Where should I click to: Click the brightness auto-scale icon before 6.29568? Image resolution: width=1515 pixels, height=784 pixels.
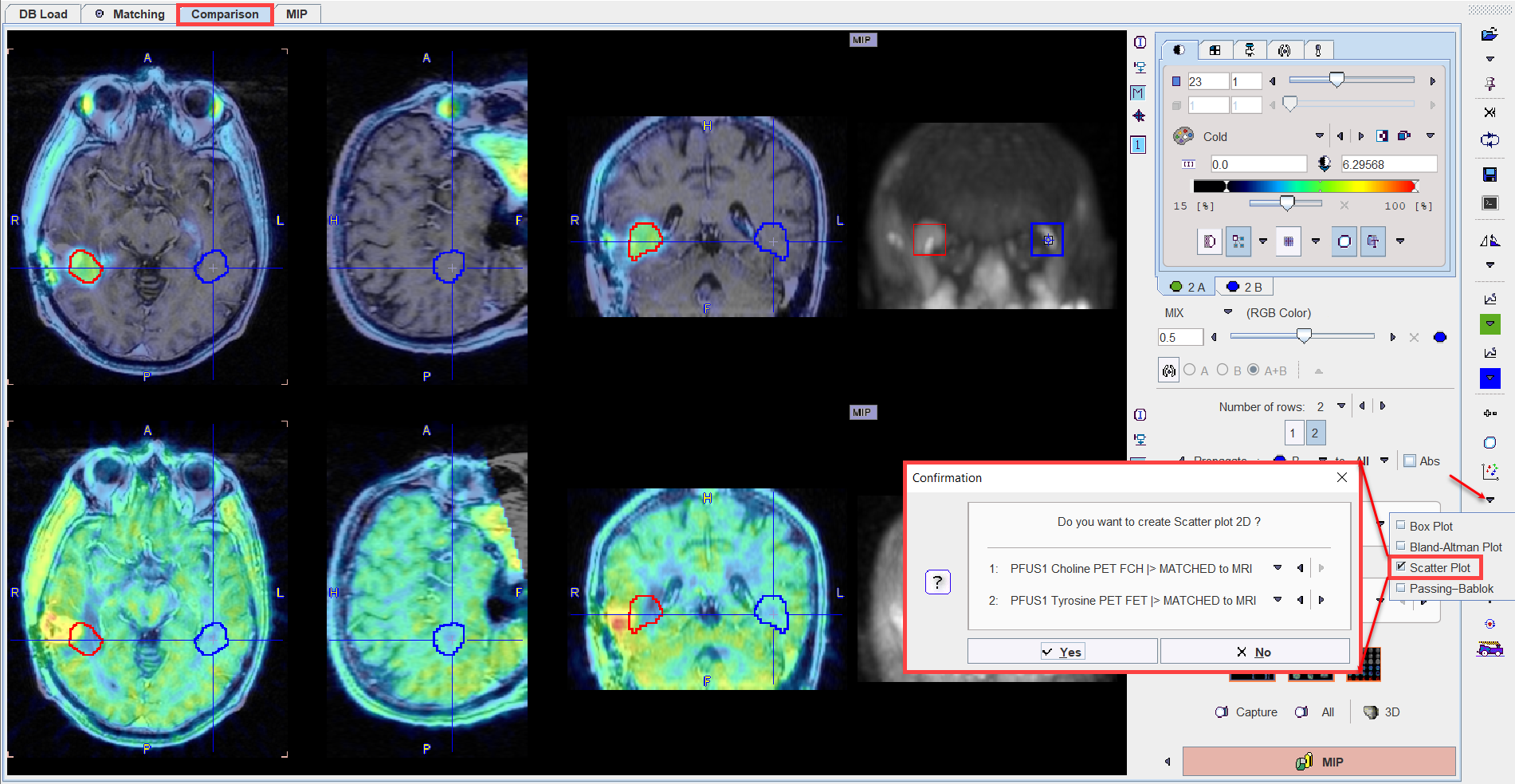click(1324, 164)
